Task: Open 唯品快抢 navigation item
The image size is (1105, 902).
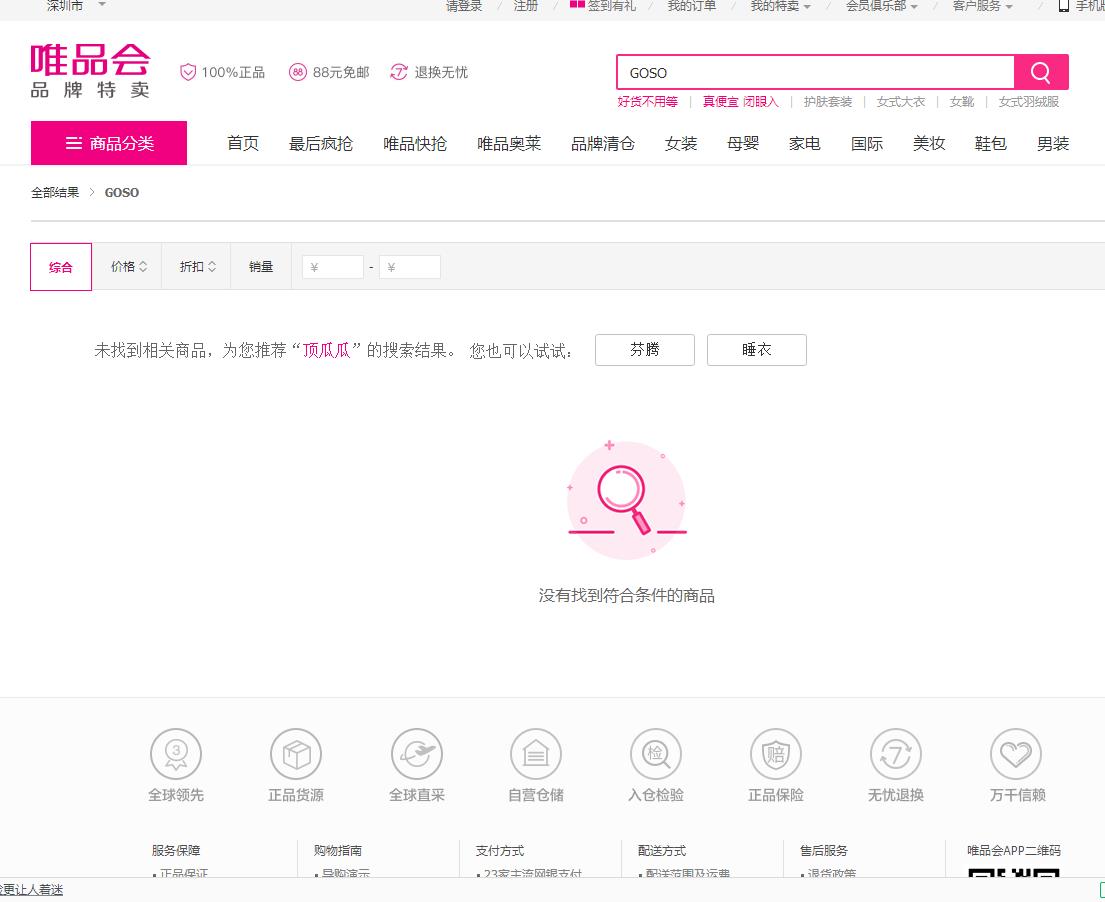Action: pos(415,144)
